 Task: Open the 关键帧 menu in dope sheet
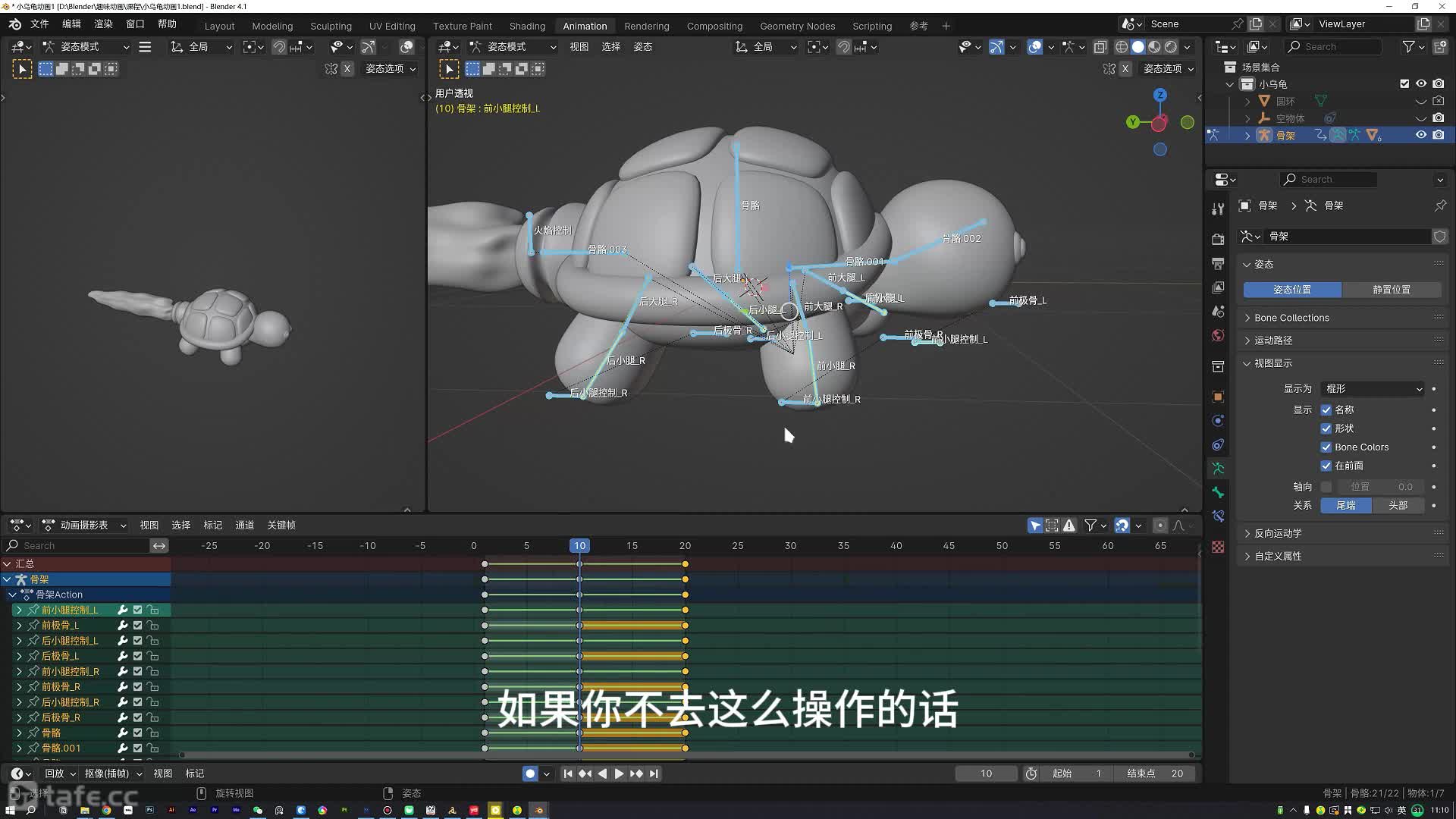[281, 525]
